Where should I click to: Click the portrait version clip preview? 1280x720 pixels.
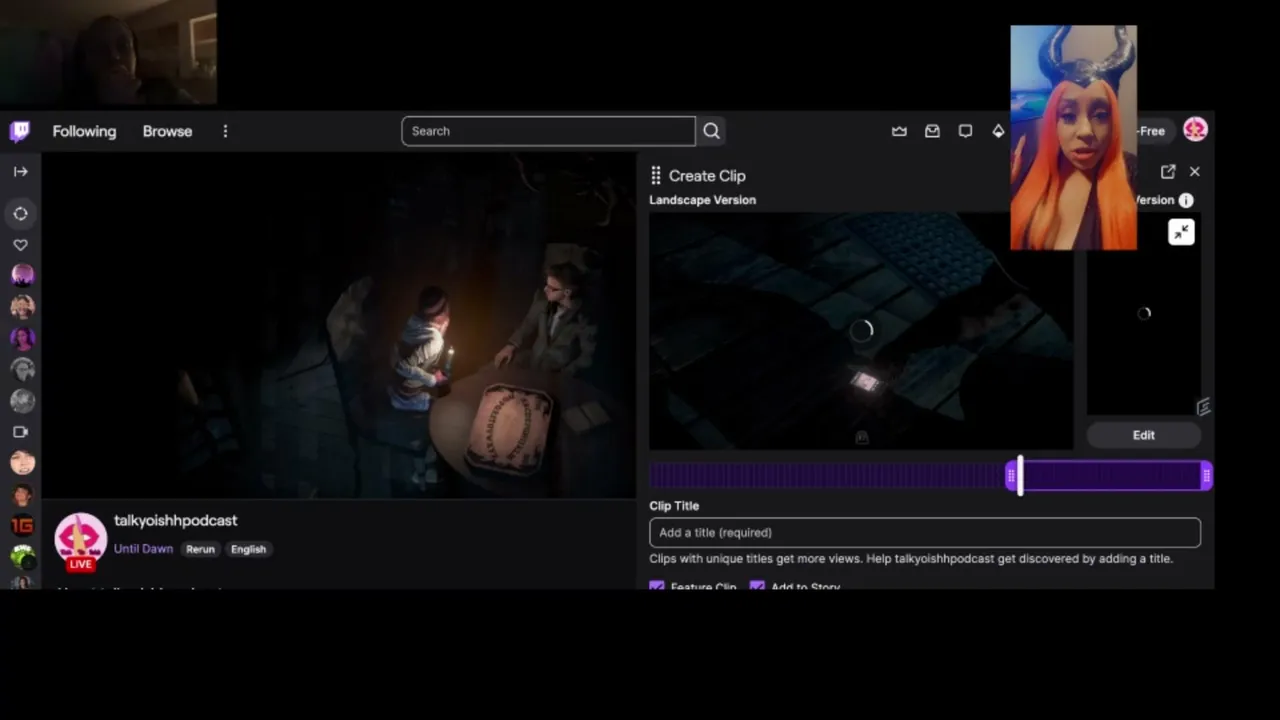pos(1144,314)
